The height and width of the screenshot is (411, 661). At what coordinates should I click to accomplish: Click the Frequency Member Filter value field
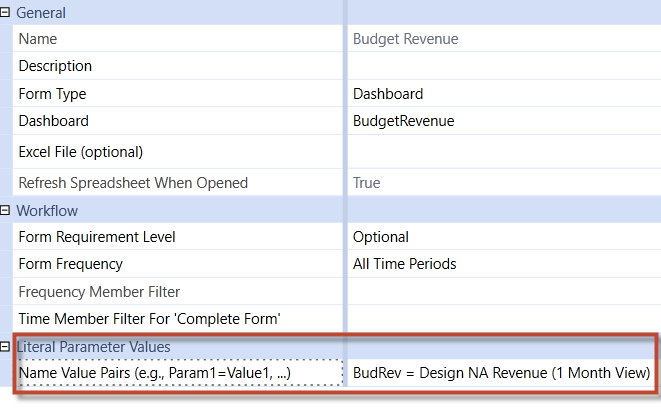click(x=500, y=292)
